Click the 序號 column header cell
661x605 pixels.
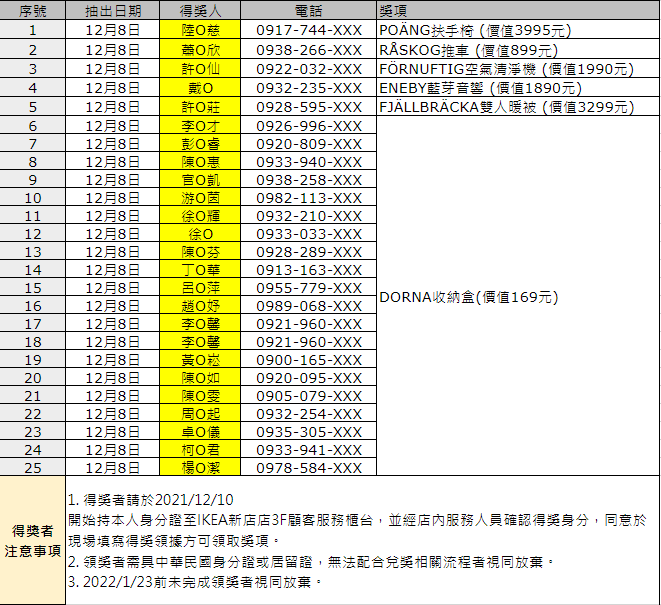[33, 11]
